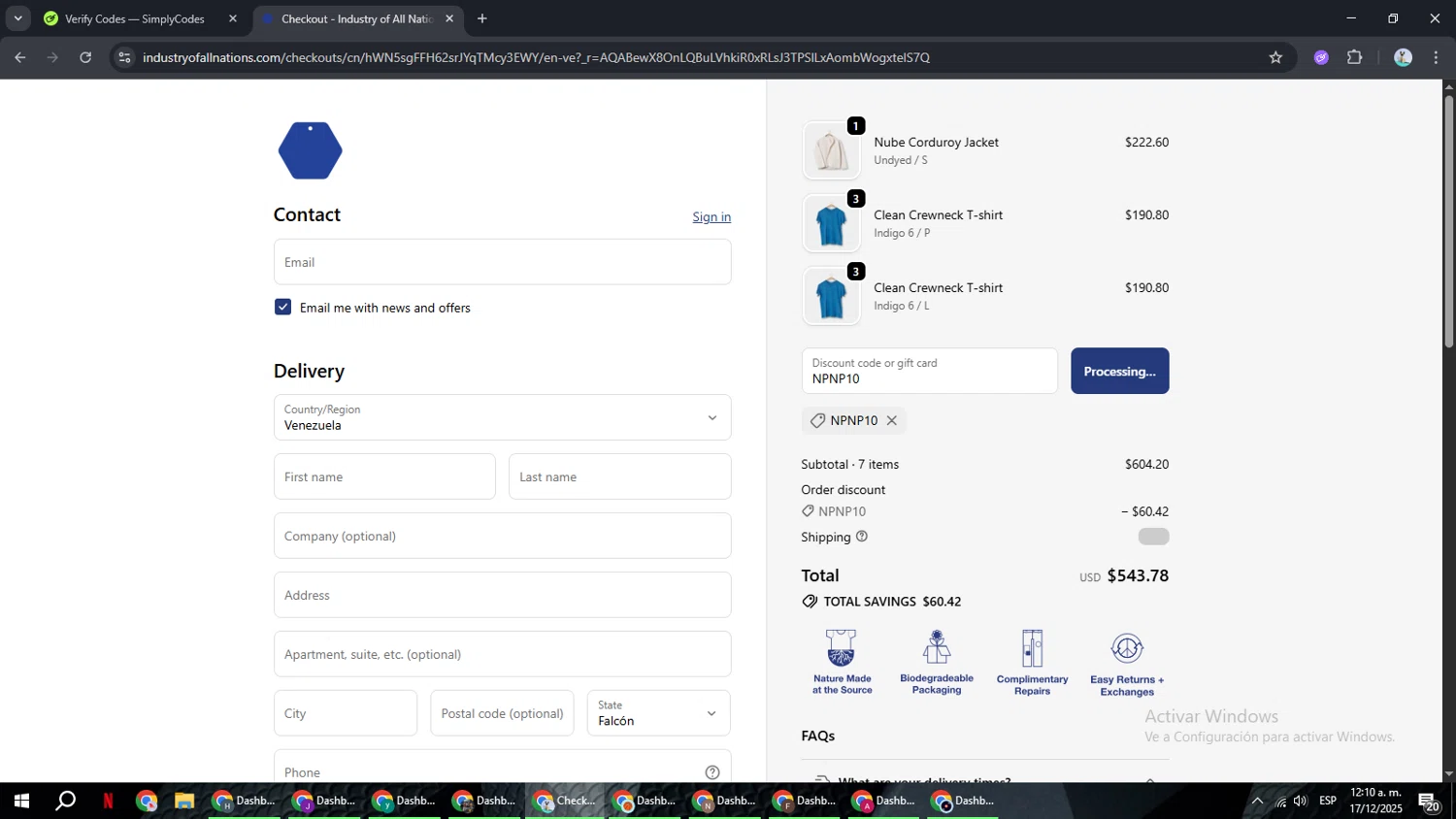Click the Sign in link
This screenshot has width=1456, height=819.
tap(711, 216)
